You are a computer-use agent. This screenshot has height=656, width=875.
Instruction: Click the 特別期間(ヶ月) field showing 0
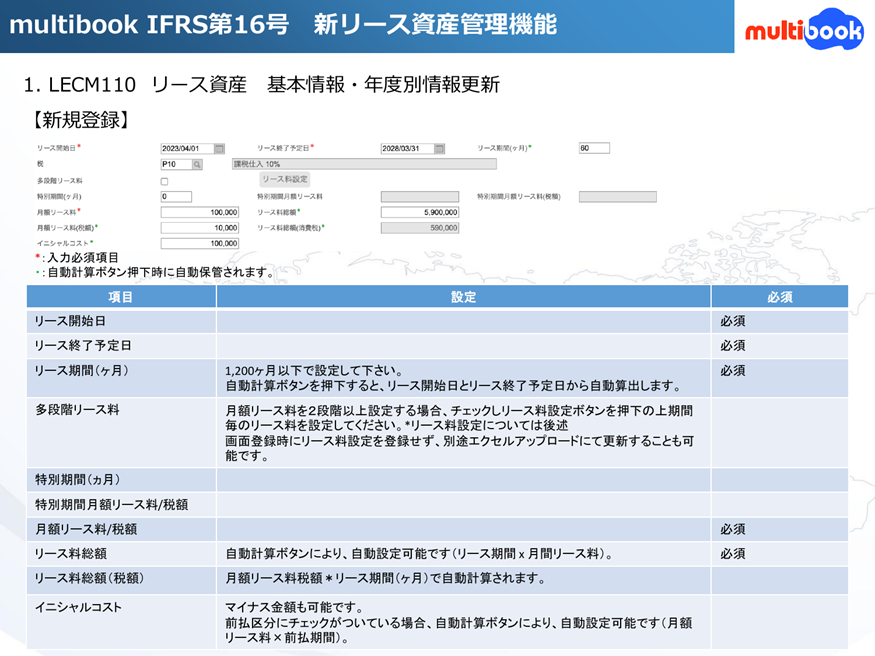point(176,196)
